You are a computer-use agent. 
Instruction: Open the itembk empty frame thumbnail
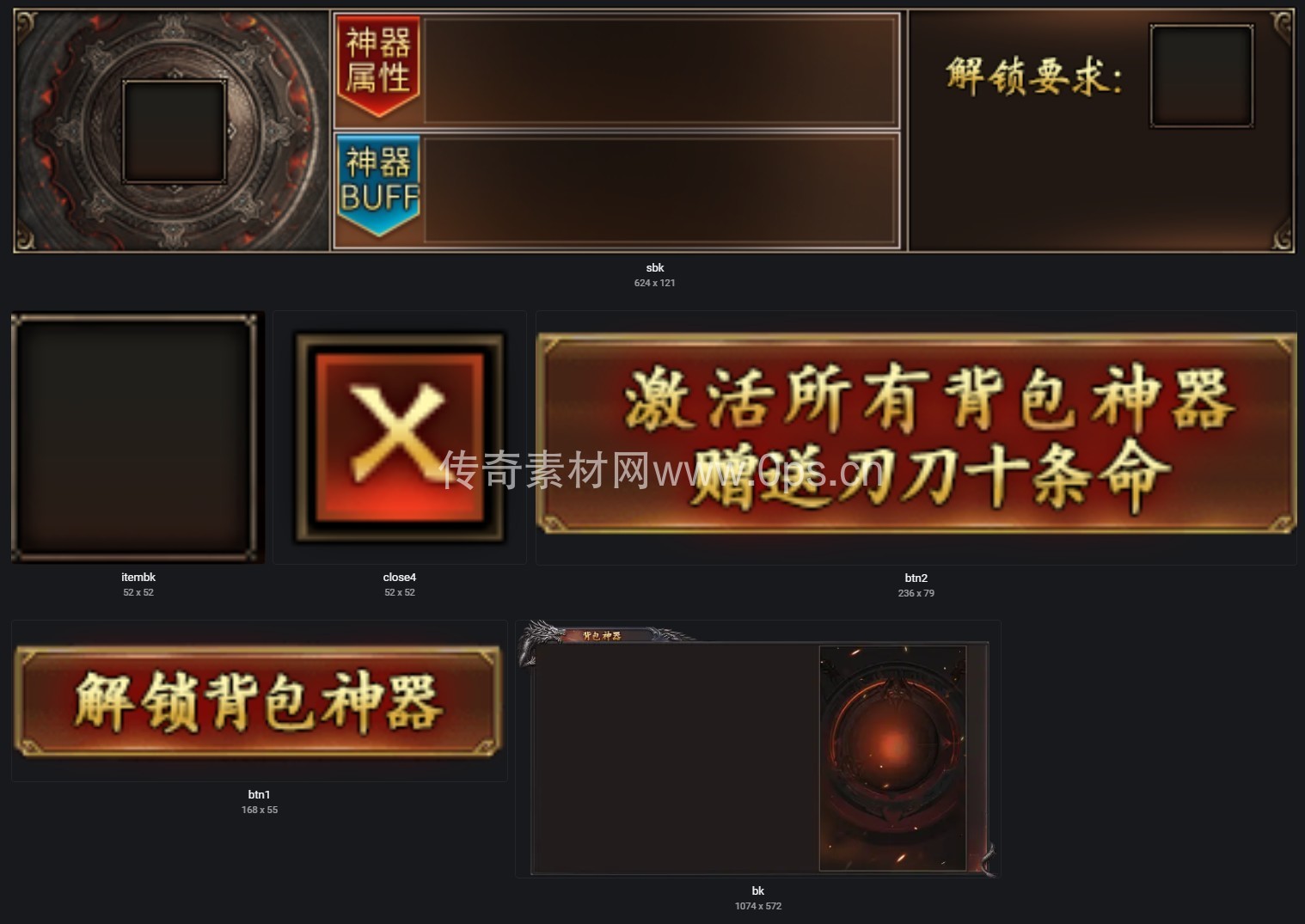click(138, 438)
